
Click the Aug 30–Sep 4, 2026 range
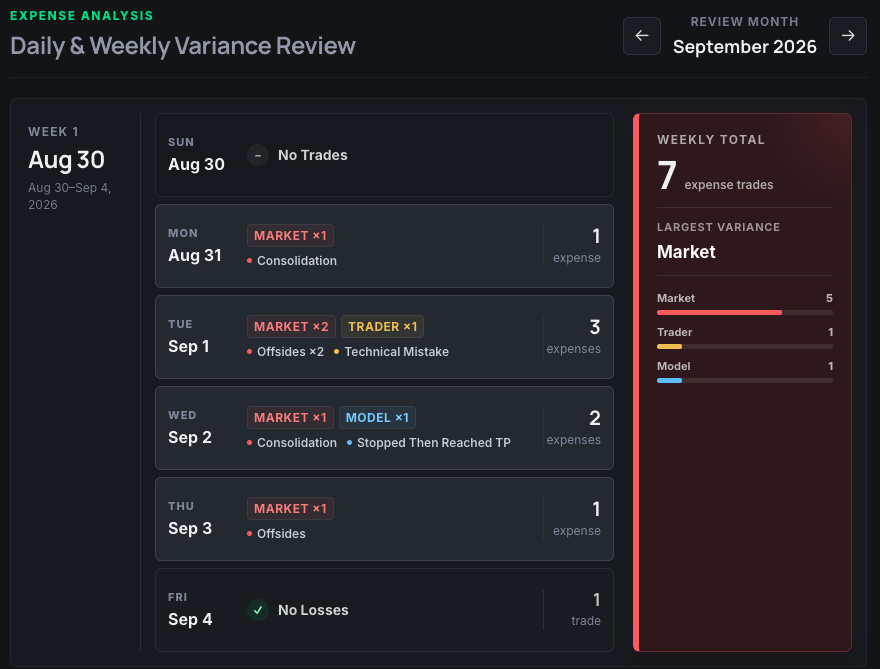click(x=70, y=196)
